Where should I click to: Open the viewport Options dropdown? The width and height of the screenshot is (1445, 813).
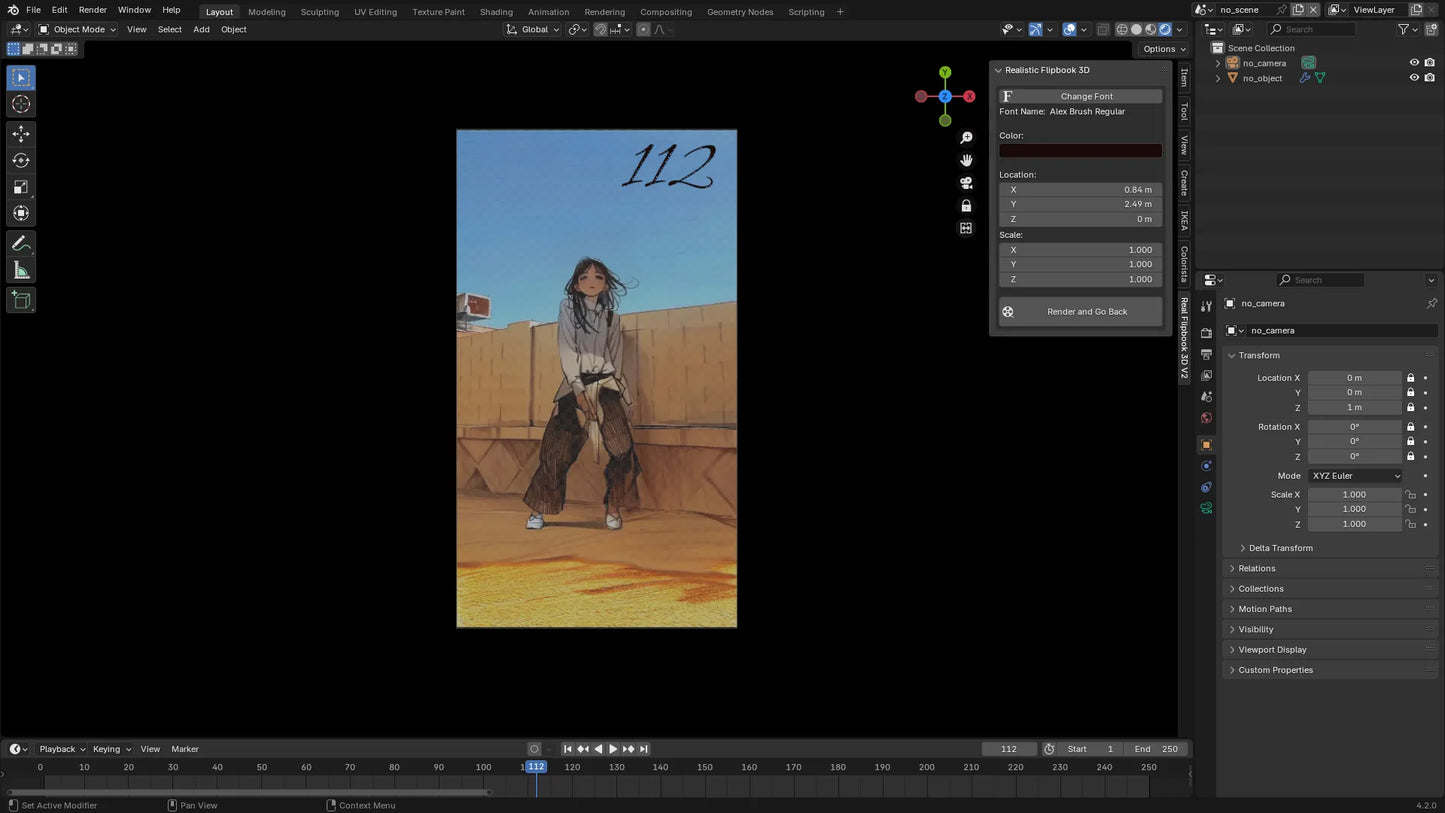pos(1163,49)
